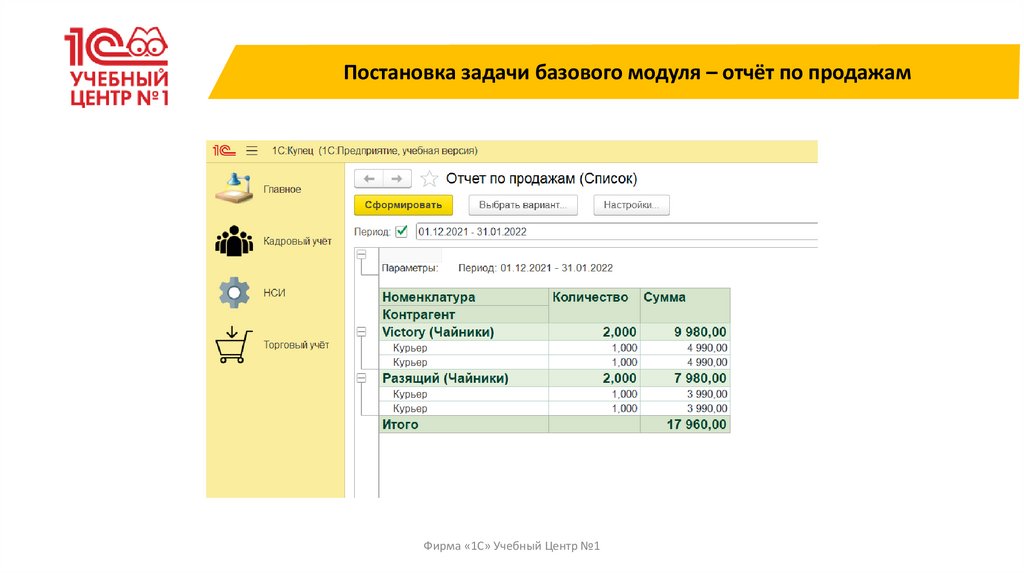Image resolution: width=1024 pixels, height=574 pixels.
Task: Select the Торговый учёт section label
Action: pos(296,345)
